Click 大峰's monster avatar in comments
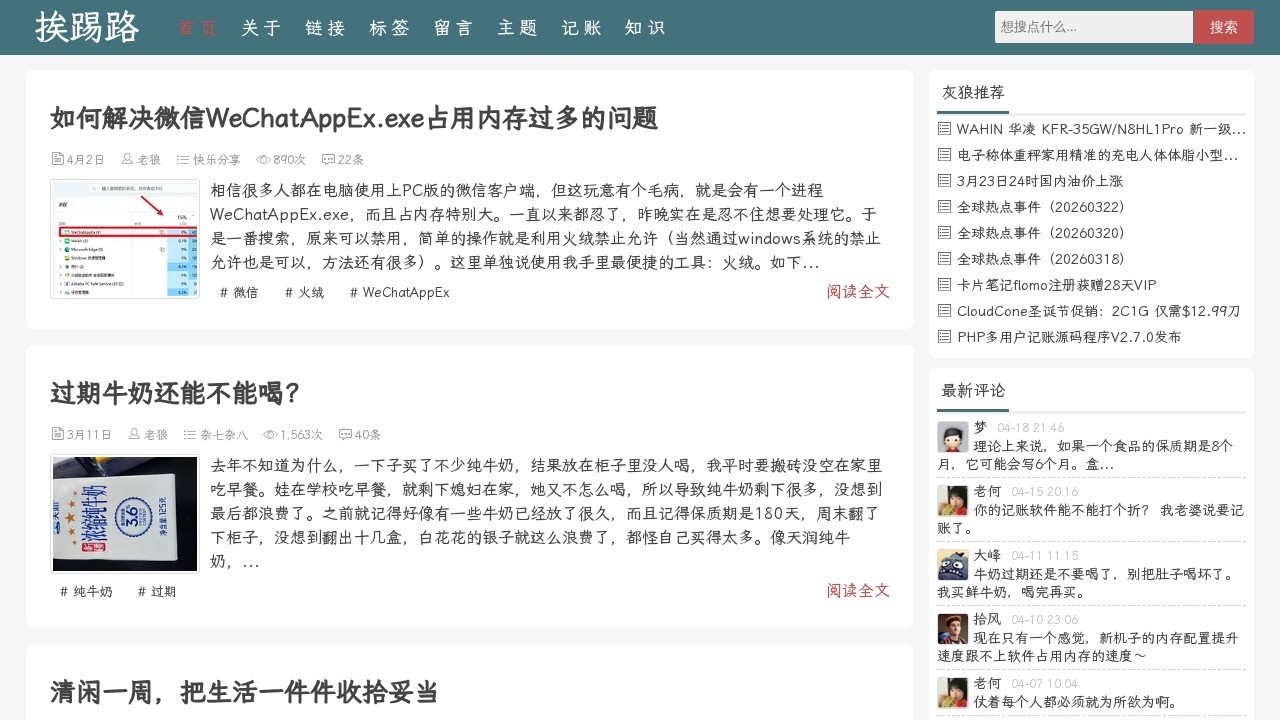Image resolution: width=1280 pixels, height=720 pixels. (x=952, y=565)
